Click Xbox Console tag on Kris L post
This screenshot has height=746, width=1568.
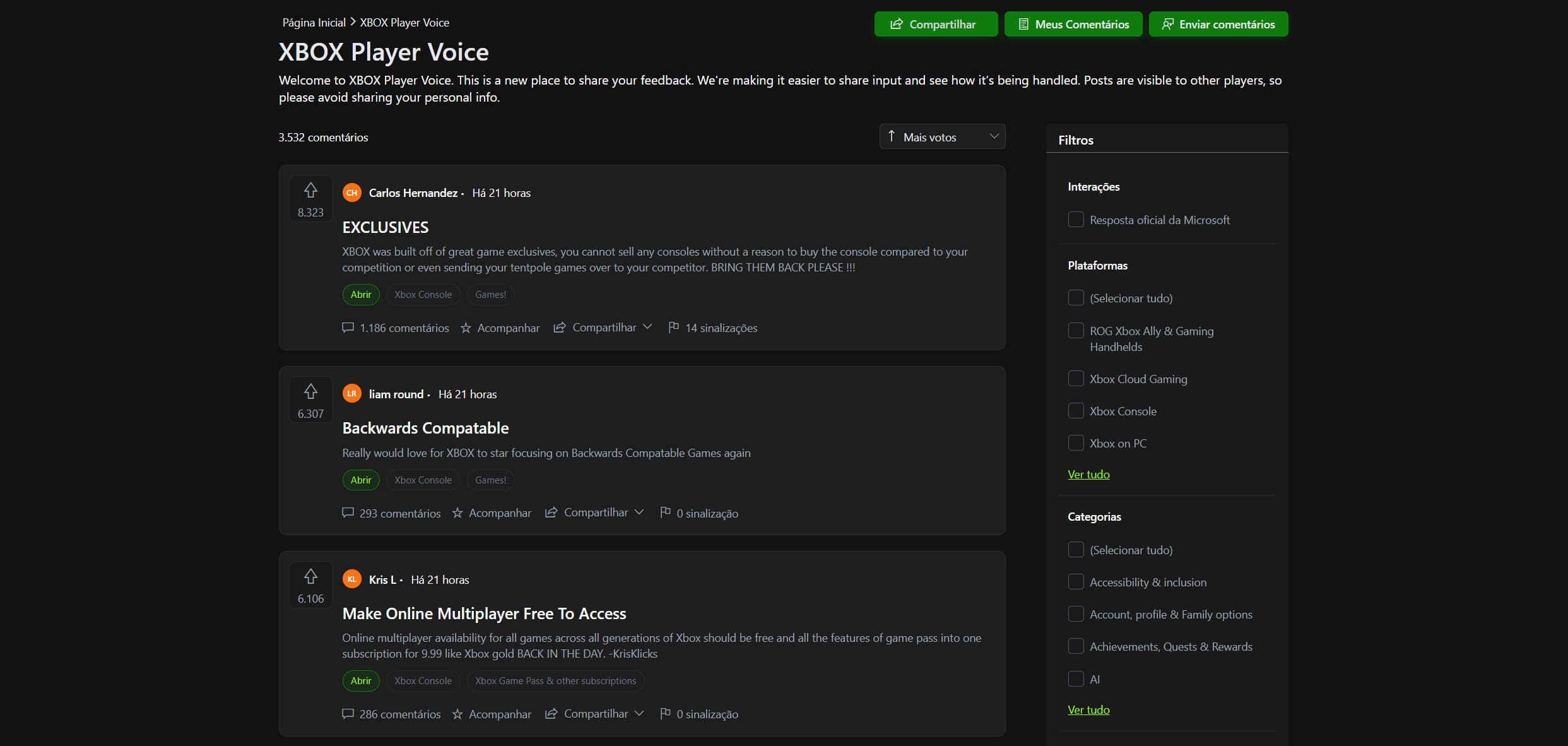(x=423, y=680)
